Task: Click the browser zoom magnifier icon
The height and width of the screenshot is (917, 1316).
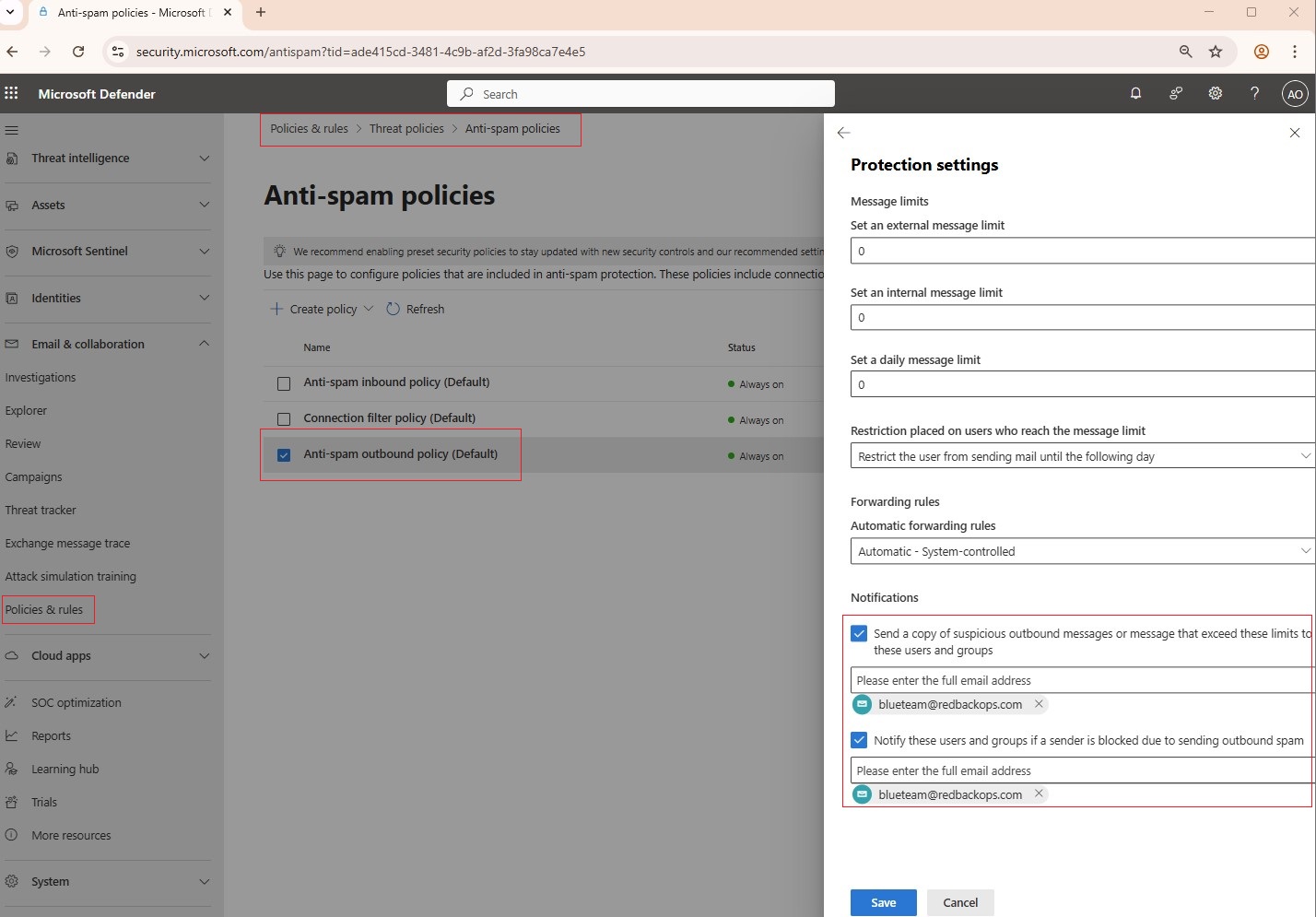Action: pos(1186,52)
